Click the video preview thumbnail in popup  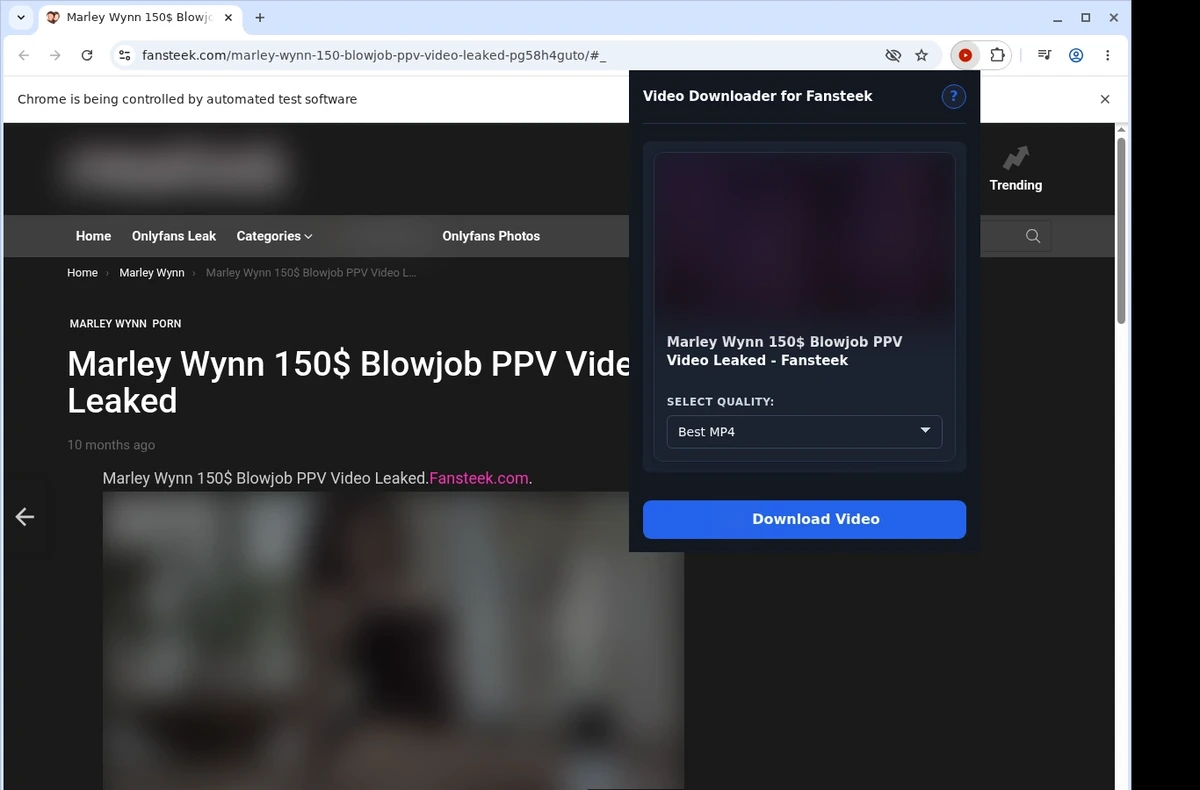pyautogui.click(x=804, y=236)
